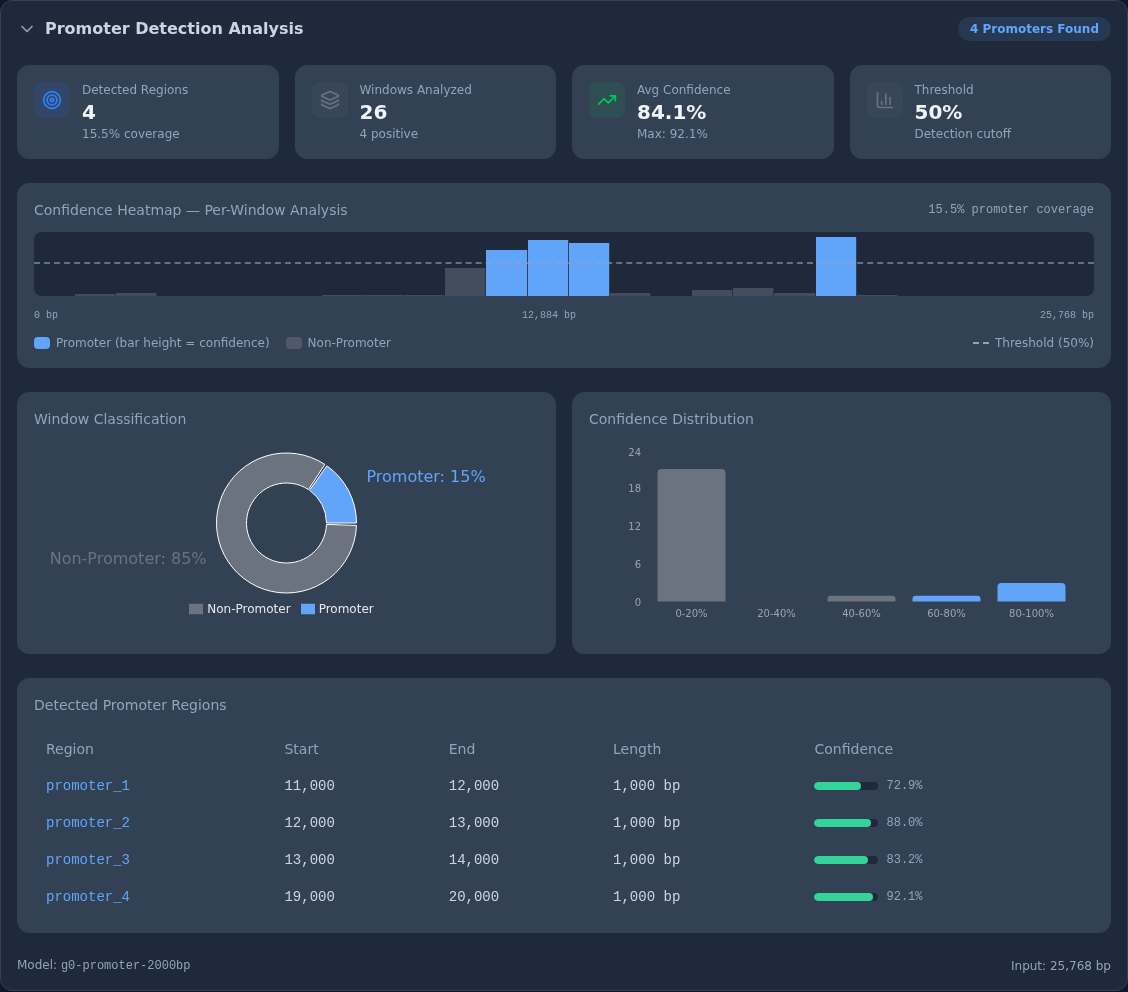Toggle Non-Promoter legend item under donut chart

(x=240, y=609)
